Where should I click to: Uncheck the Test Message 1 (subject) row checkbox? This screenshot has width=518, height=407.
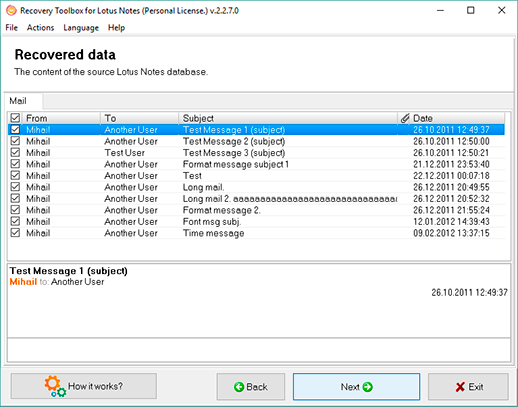[15, 129]
